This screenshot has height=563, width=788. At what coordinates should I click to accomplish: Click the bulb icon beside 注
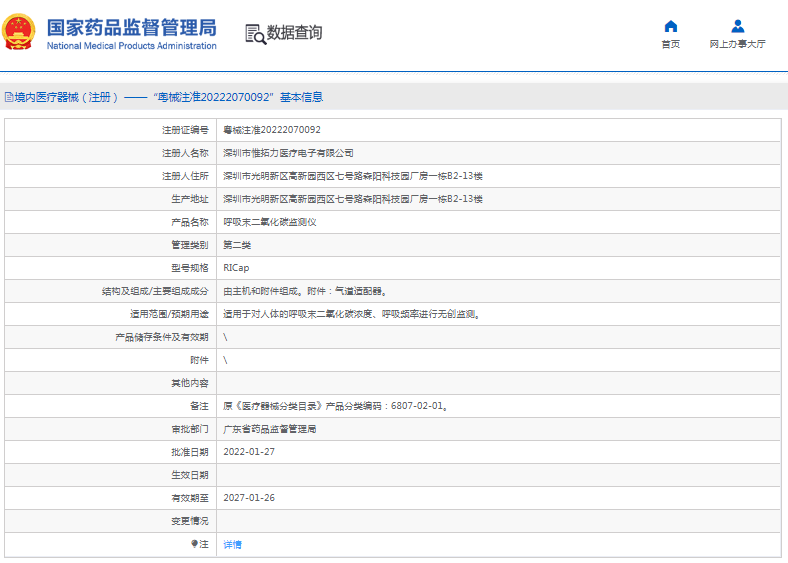[194, 544]
